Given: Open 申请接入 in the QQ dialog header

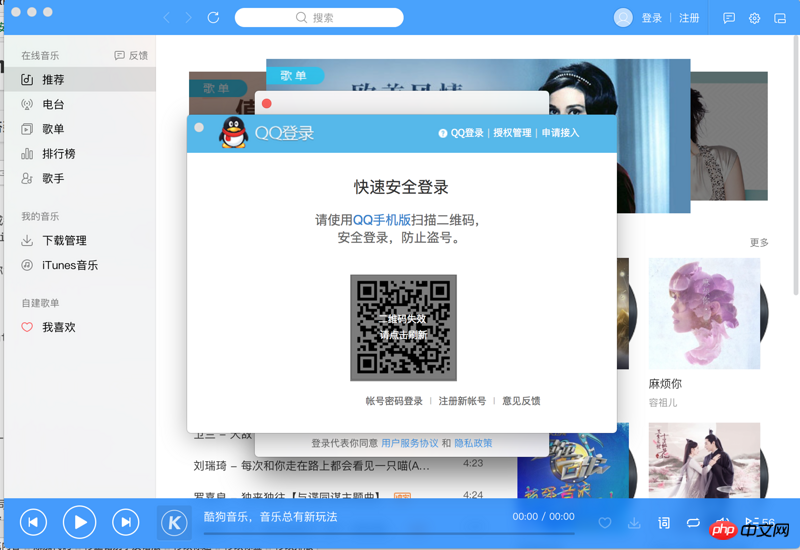Looking at the screenshot, I should 560,133.
